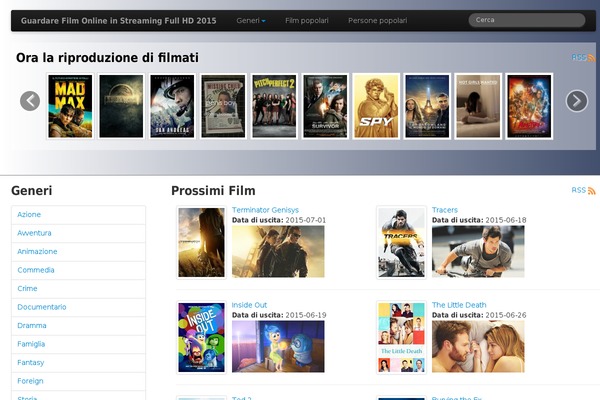Viewport: 600px width, 400px height.
Task: Open the Inside Out title link
Action: click(249, 305)
